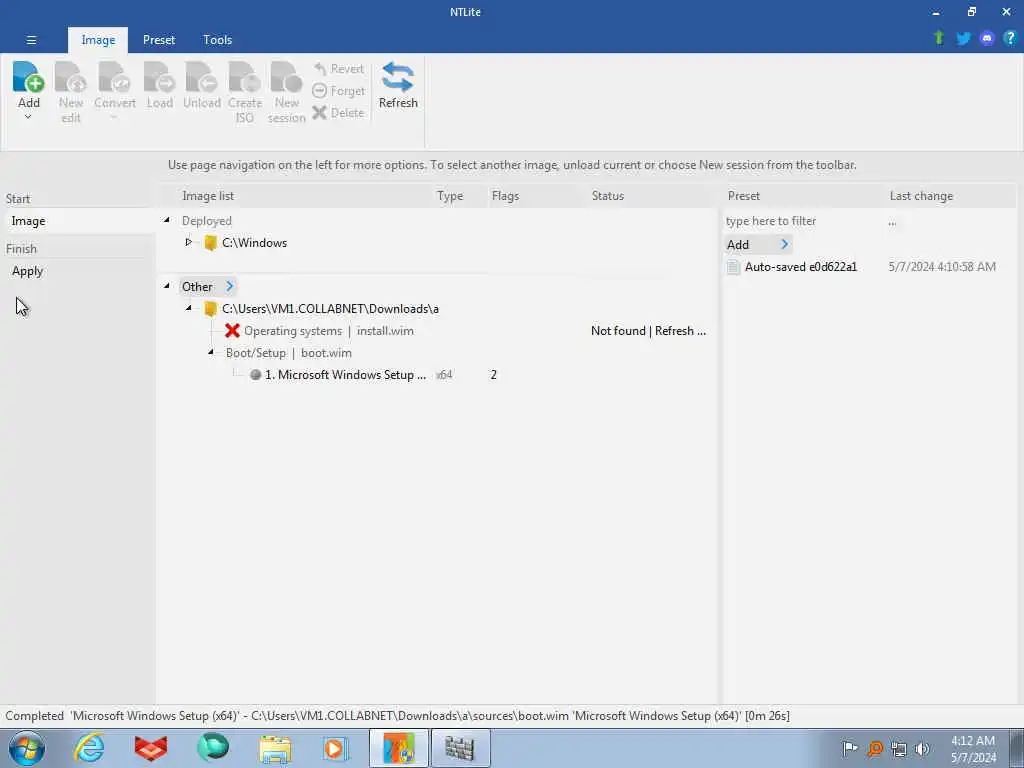
Task: Click the Boot/Setup boot.wim label
Action: point(289,353)
